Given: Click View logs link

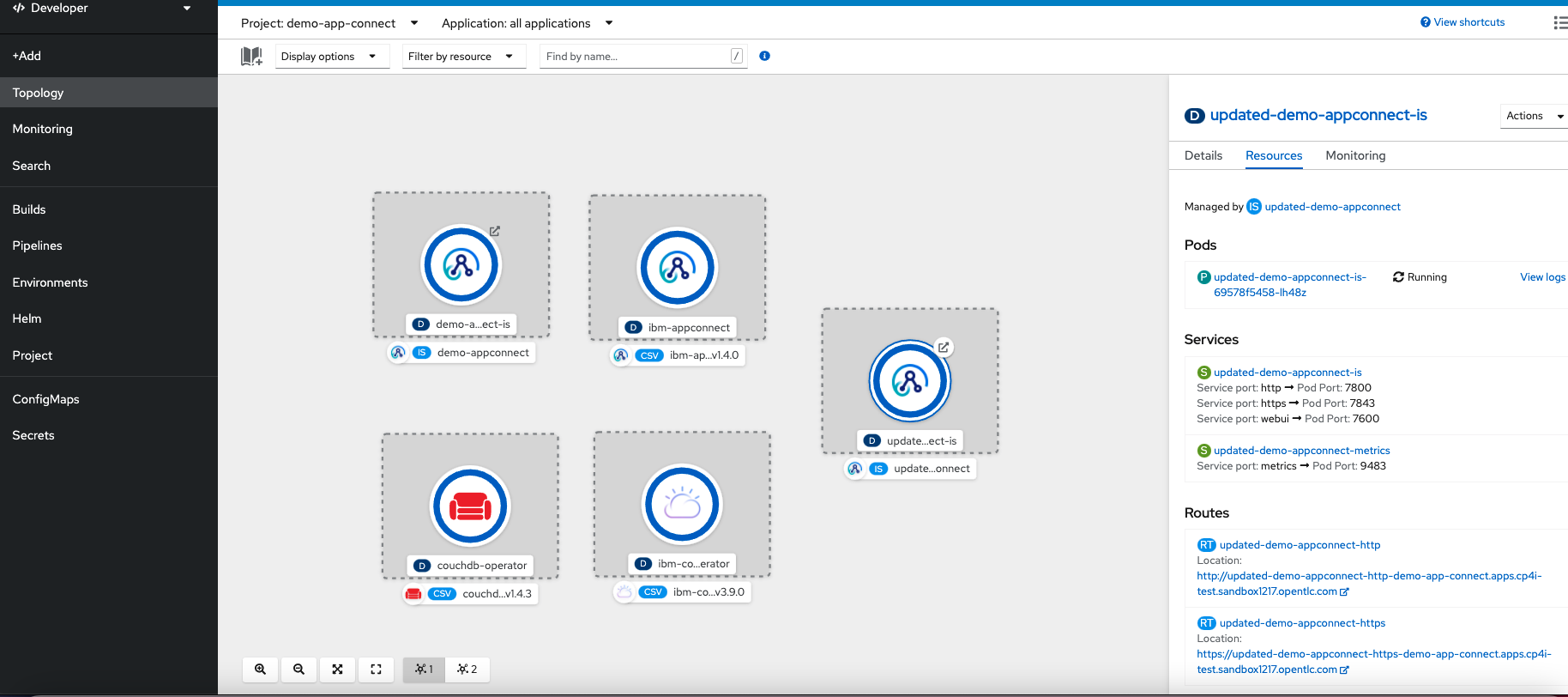Looking at the screenshot, I should [1541, 277].
